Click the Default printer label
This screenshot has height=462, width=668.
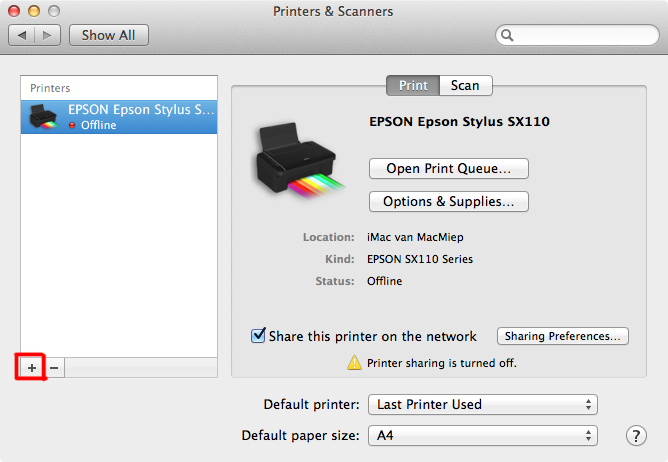click(x=311, y=404)
